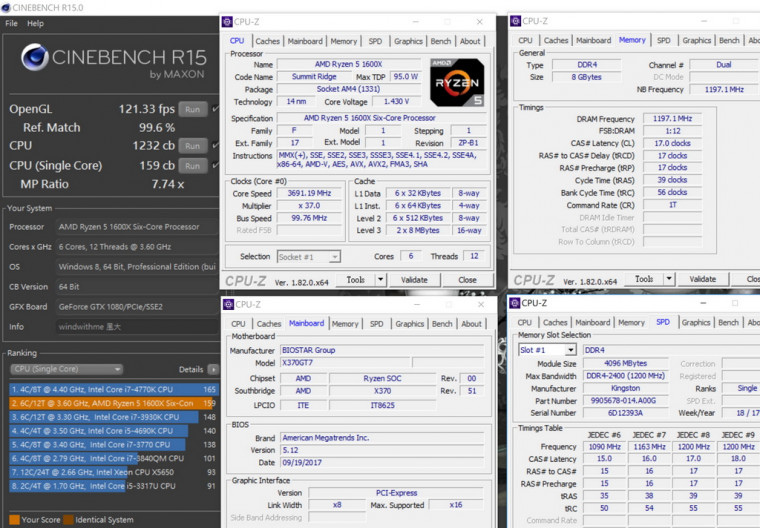760x528 pixels.
Task: Click the Details arrow icon in Ranking
Action: coord(212,369)
